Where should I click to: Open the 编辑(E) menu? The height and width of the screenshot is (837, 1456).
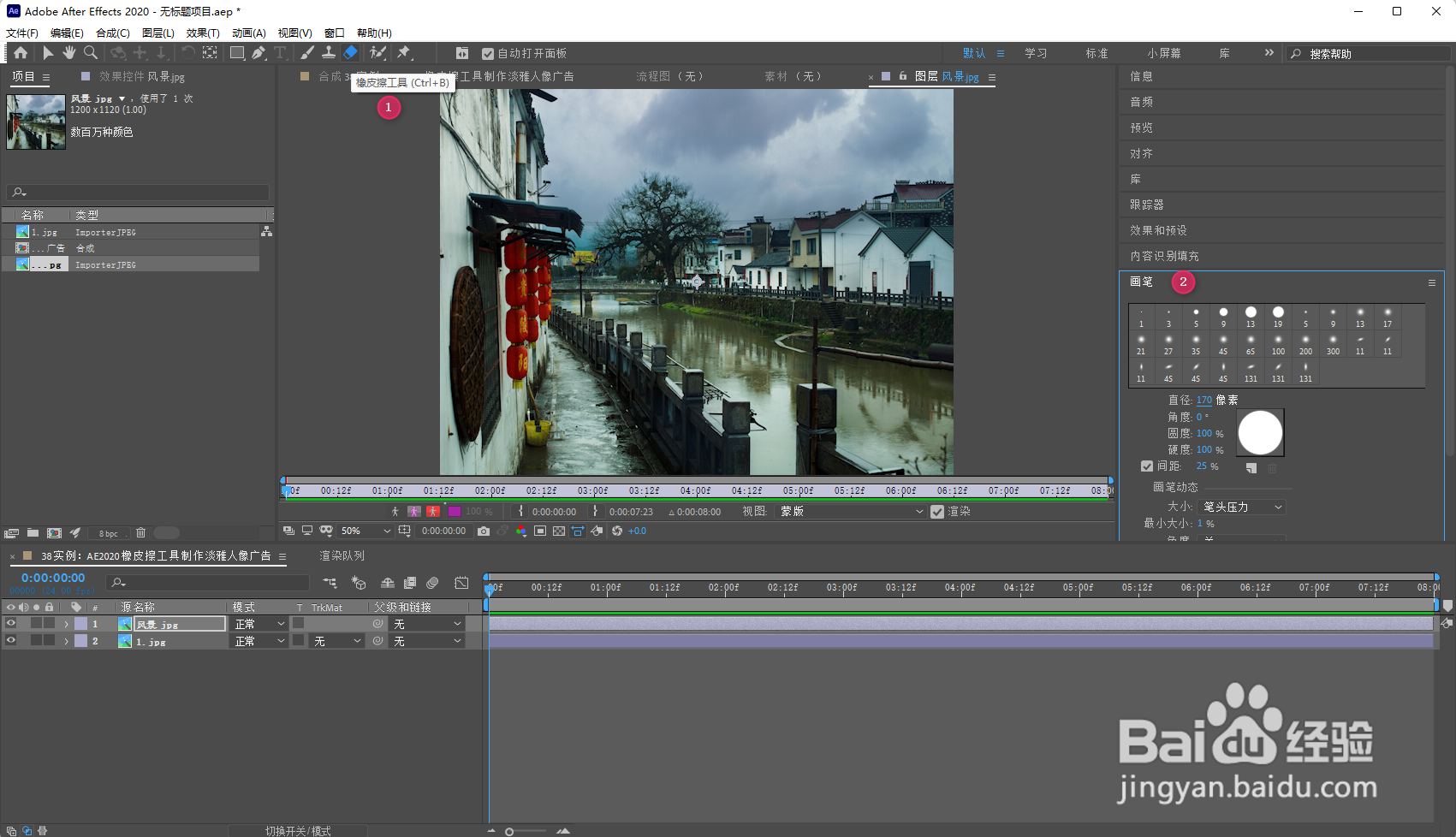coord(67,33)
